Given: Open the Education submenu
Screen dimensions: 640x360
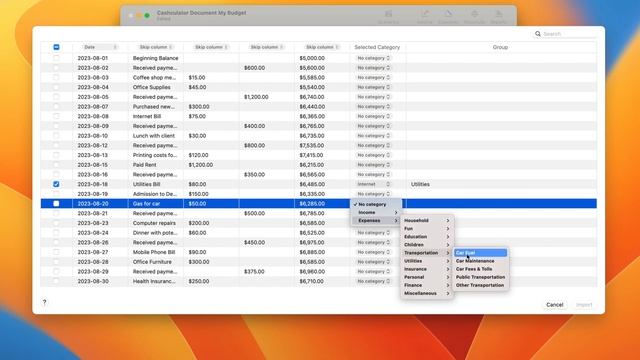Looking at the screenshot, I should (x=427, y=237).
